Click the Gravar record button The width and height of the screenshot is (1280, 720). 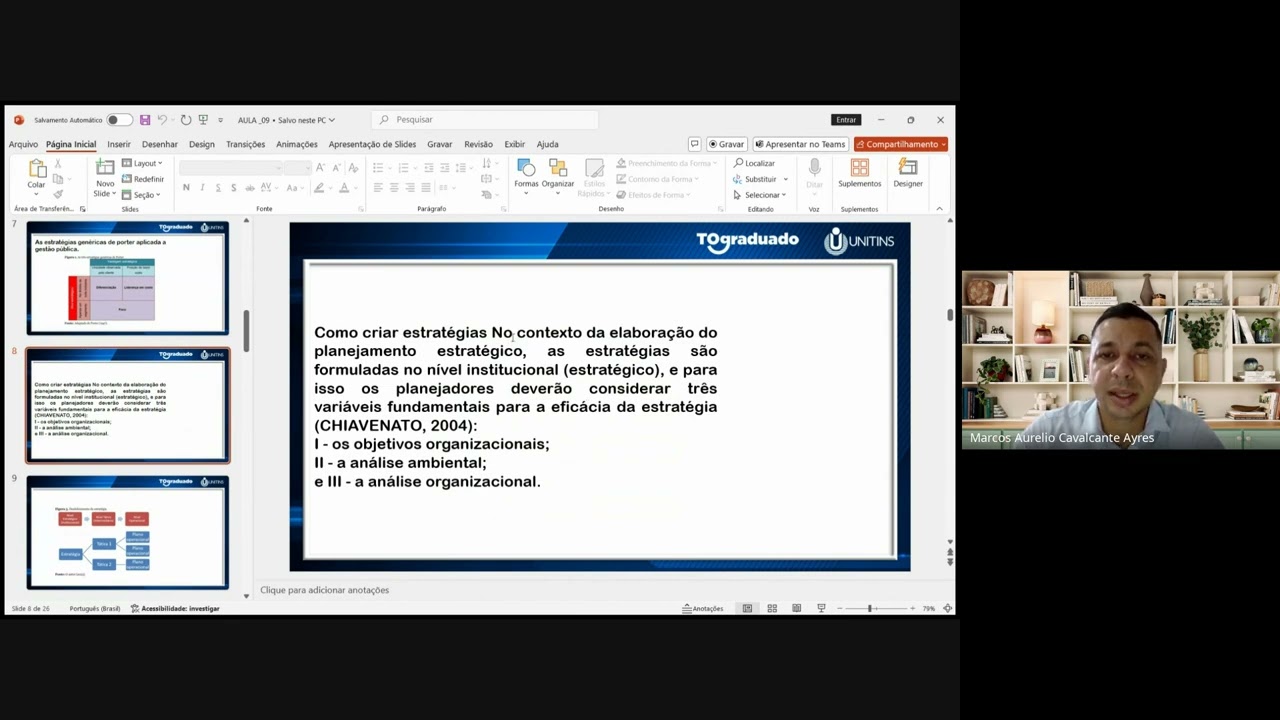726,144
